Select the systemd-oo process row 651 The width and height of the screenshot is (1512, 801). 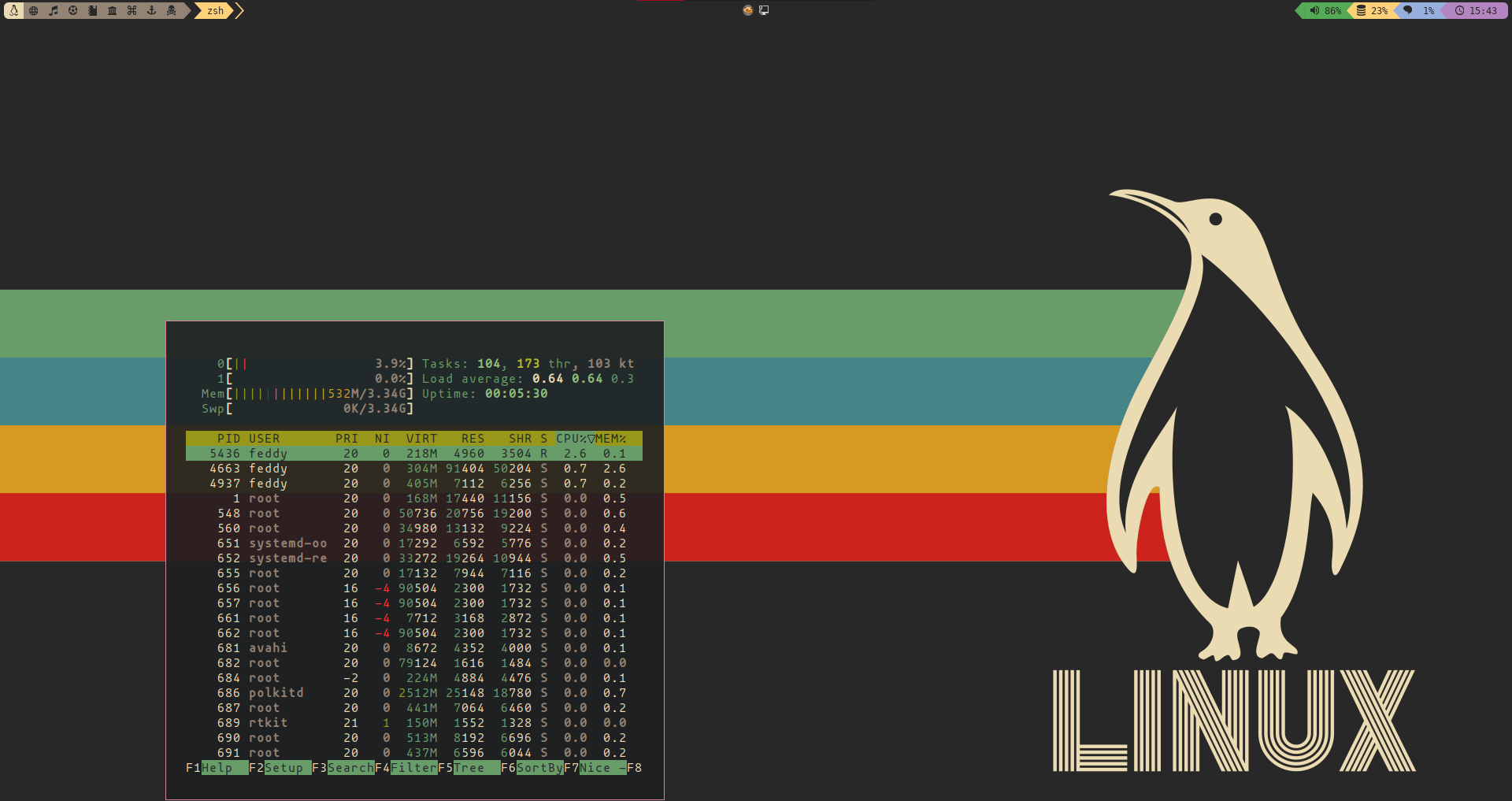point(414,543)
